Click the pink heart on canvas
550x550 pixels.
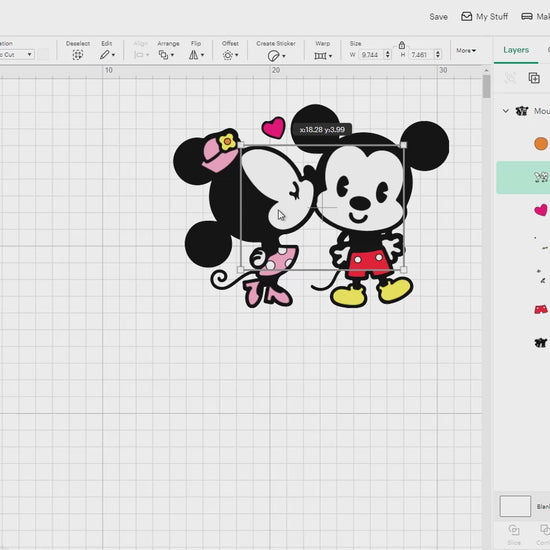click(x=274, y=128)
